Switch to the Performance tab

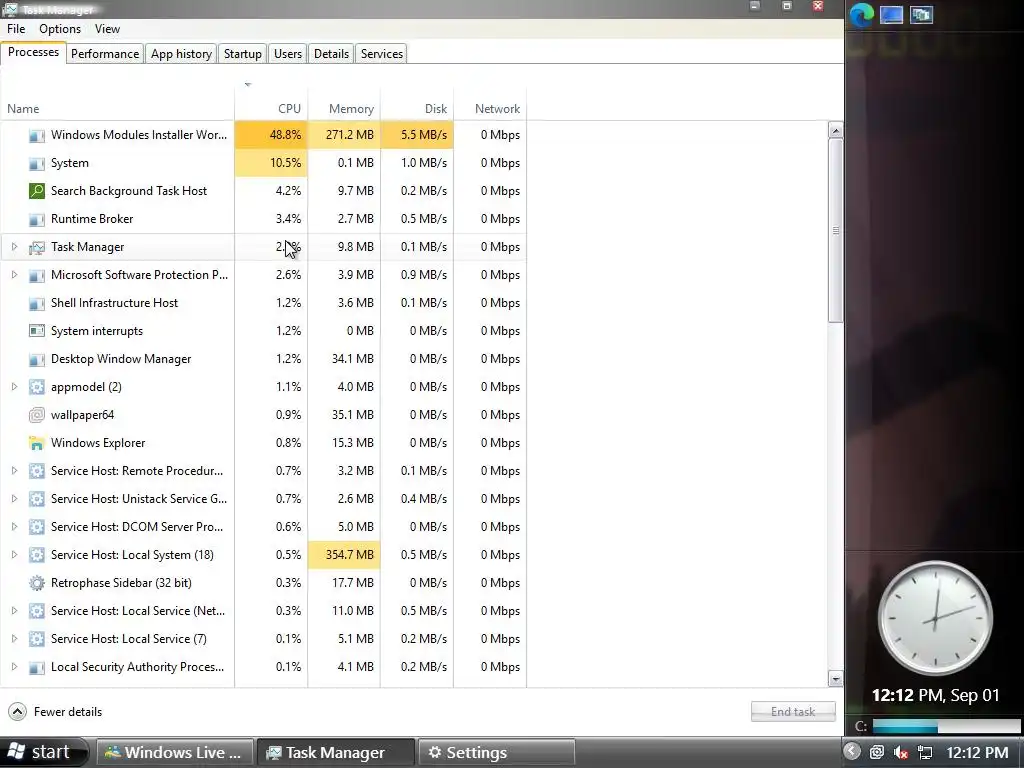click(x=104, y=54)
